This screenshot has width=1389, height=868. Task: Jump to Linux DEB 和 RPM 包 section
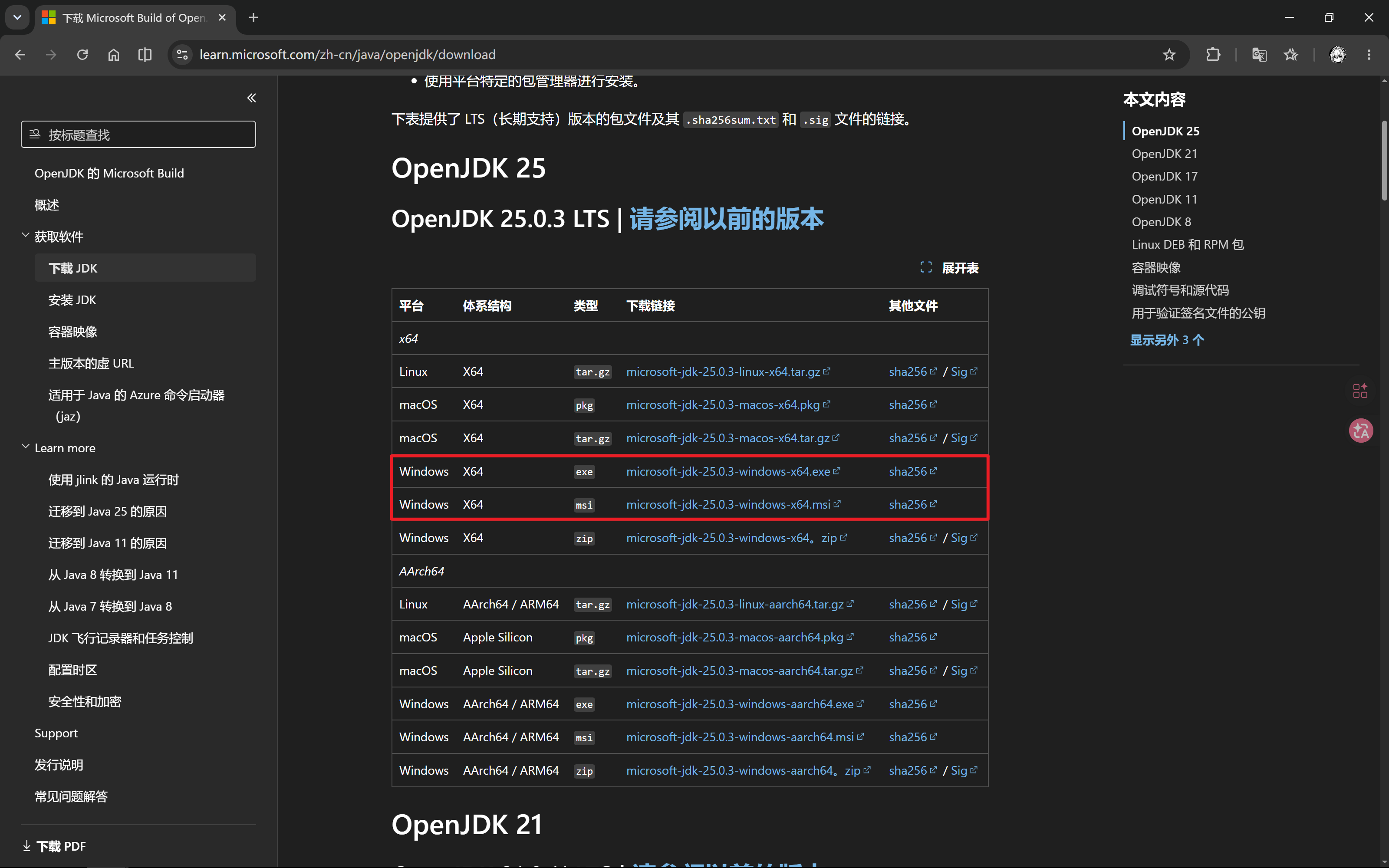click(1188, 244)
